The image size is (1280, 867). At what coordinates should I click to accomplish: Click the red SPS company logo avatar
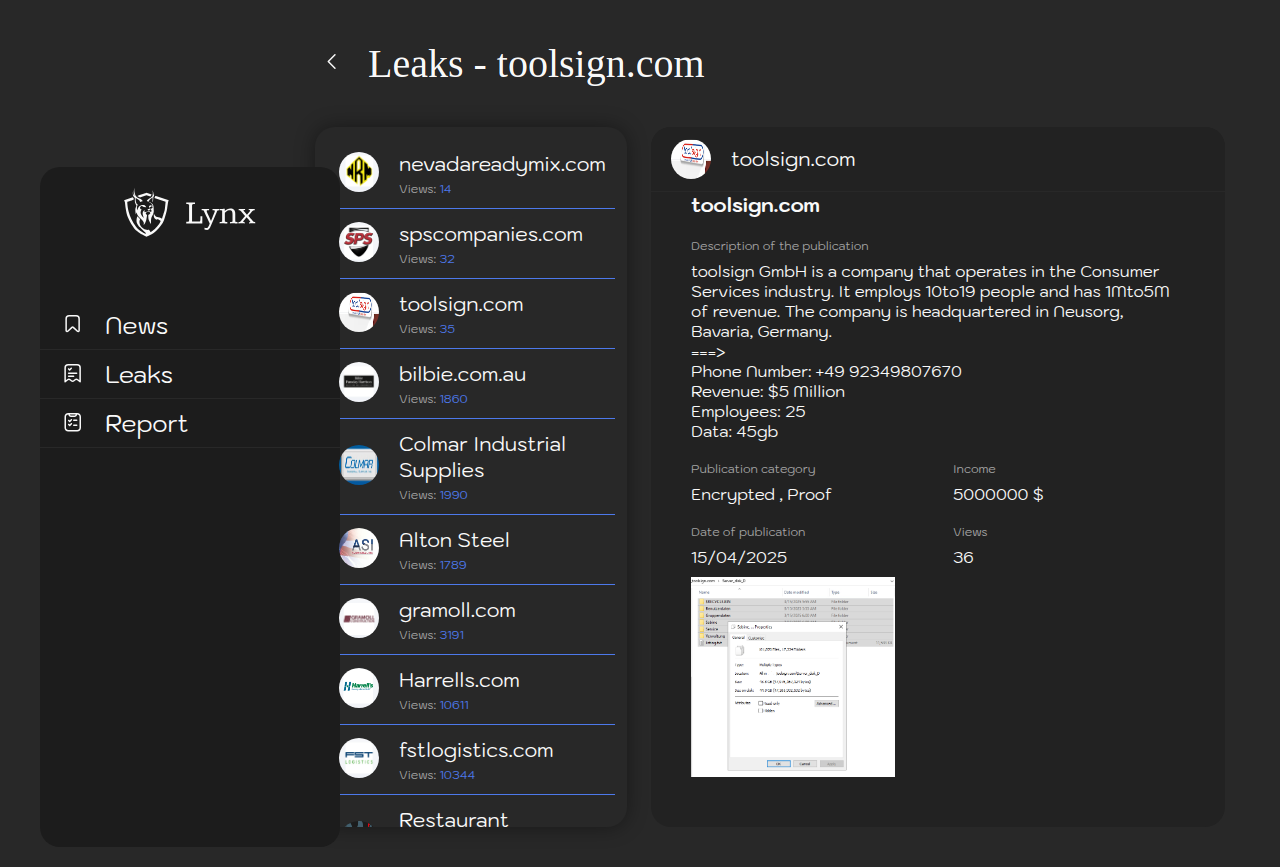click(x=359, y=242)
